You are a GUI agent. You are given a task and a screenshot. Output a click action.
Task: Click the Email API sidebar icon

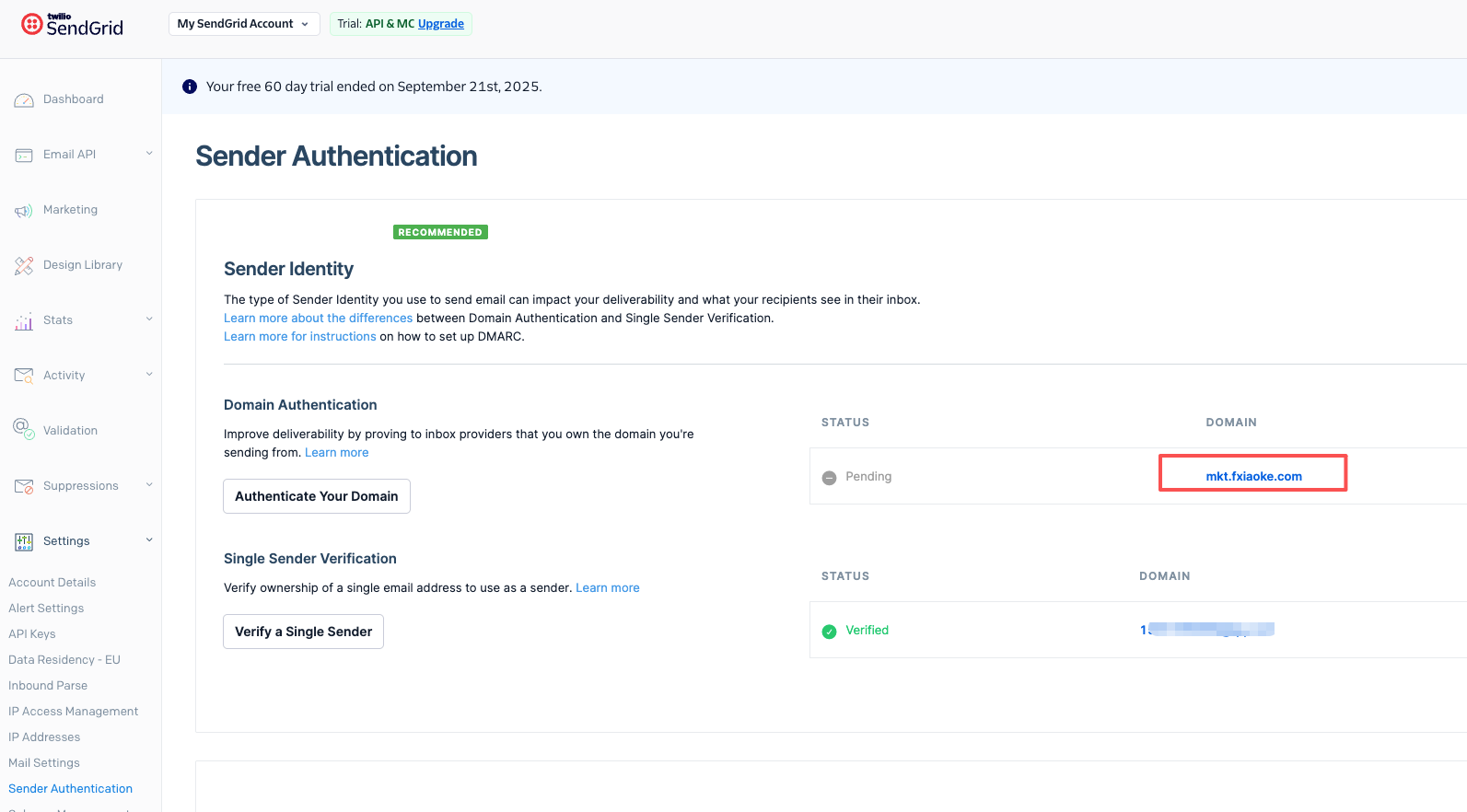pyautogui.click(x=24, y=156)
